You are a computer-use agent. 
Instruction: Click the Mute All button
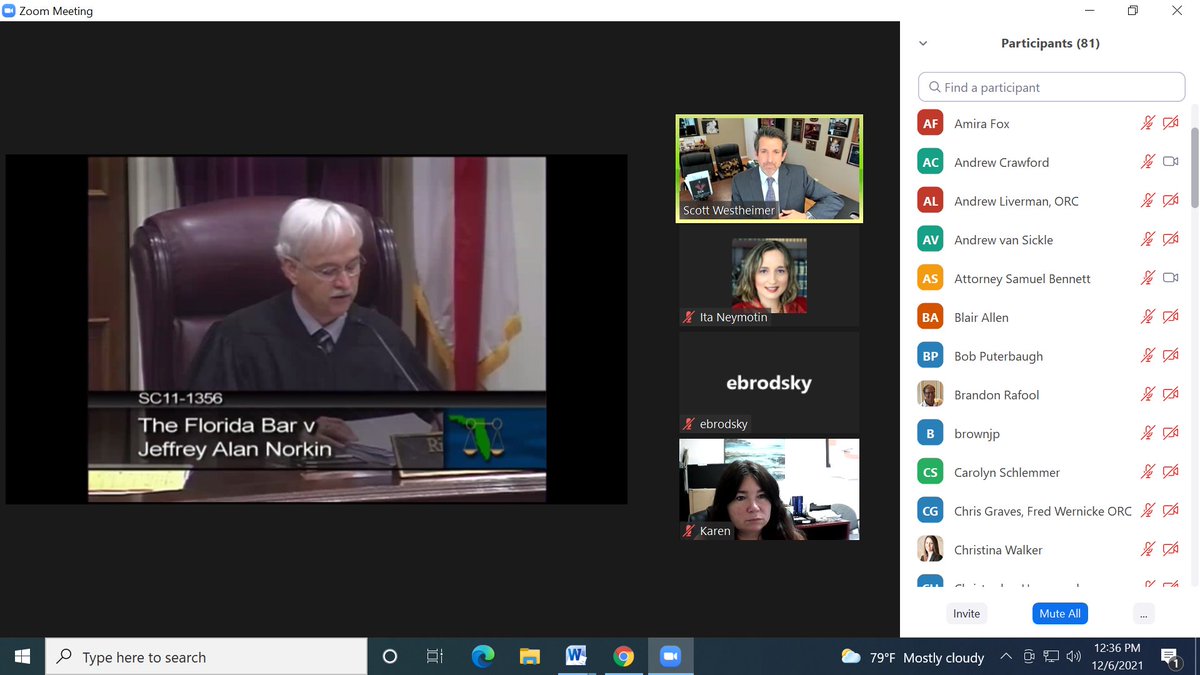point(1060,613)
